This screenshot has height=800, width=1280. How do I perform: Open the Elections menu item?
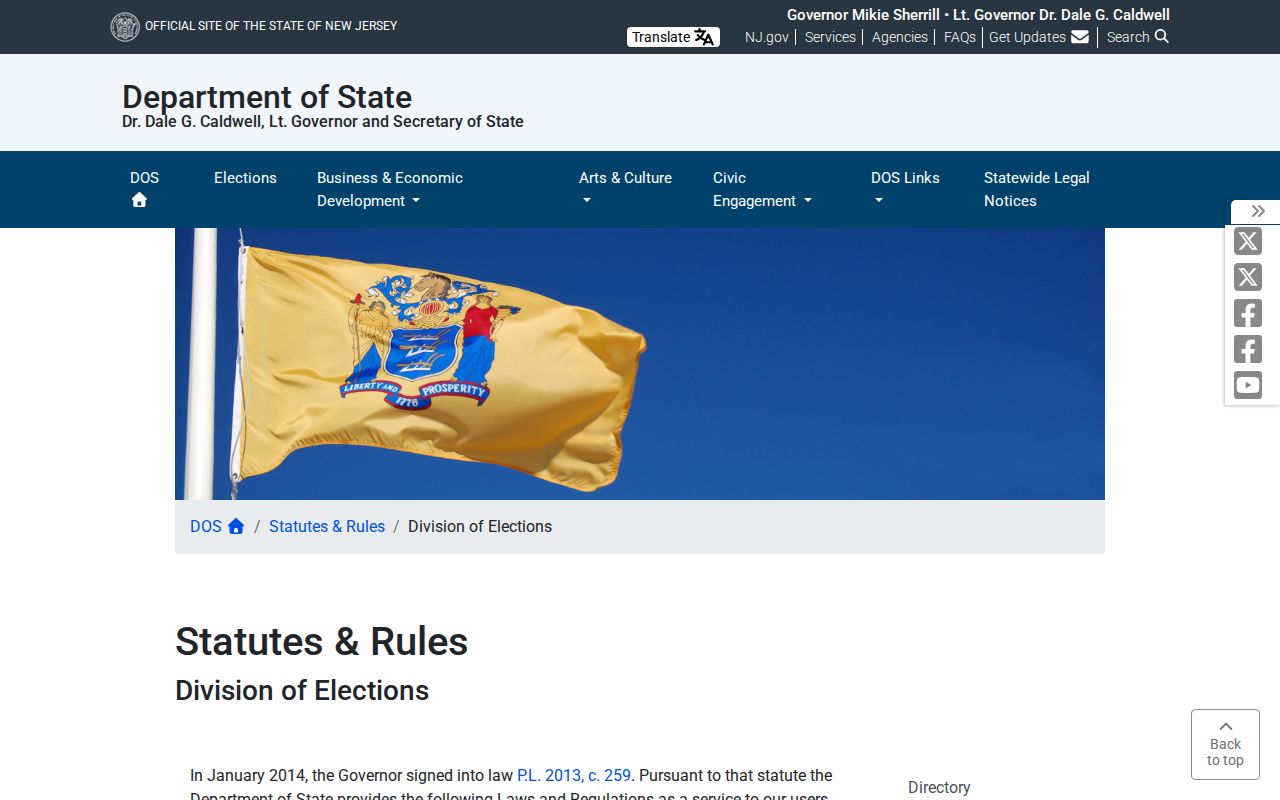[245, 178]
